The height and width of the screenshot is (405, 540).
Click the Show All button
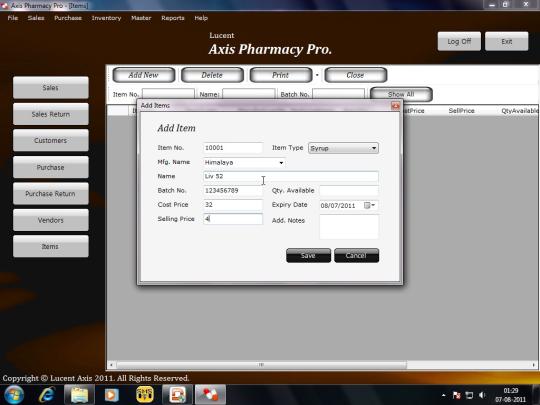coord(401,94)
